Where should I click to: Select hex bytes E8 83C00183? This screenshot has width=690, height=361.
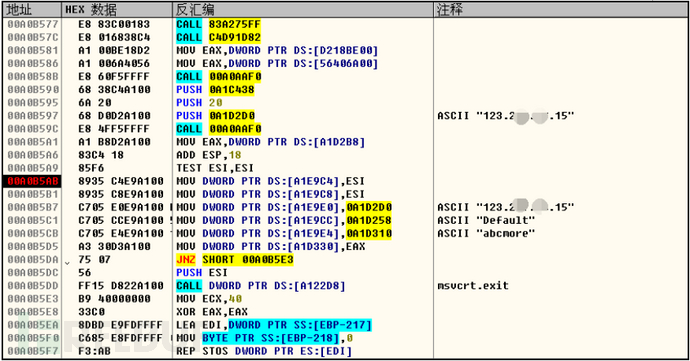click(x=114, y=24)
